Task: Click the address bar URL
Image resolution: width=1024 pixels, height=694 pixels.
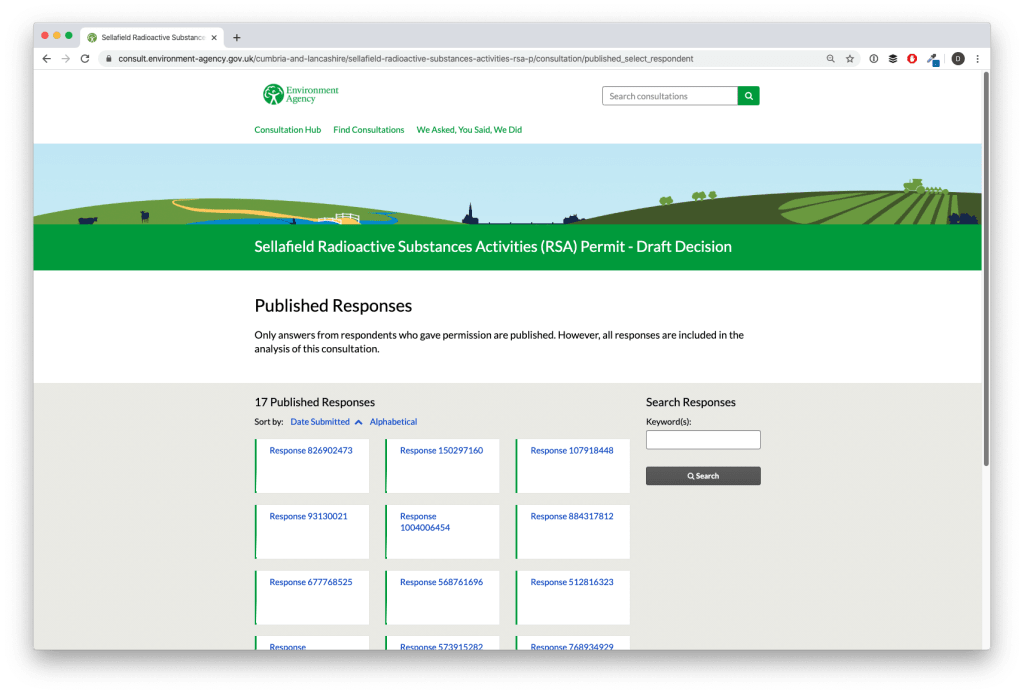Action: point(406,59)
